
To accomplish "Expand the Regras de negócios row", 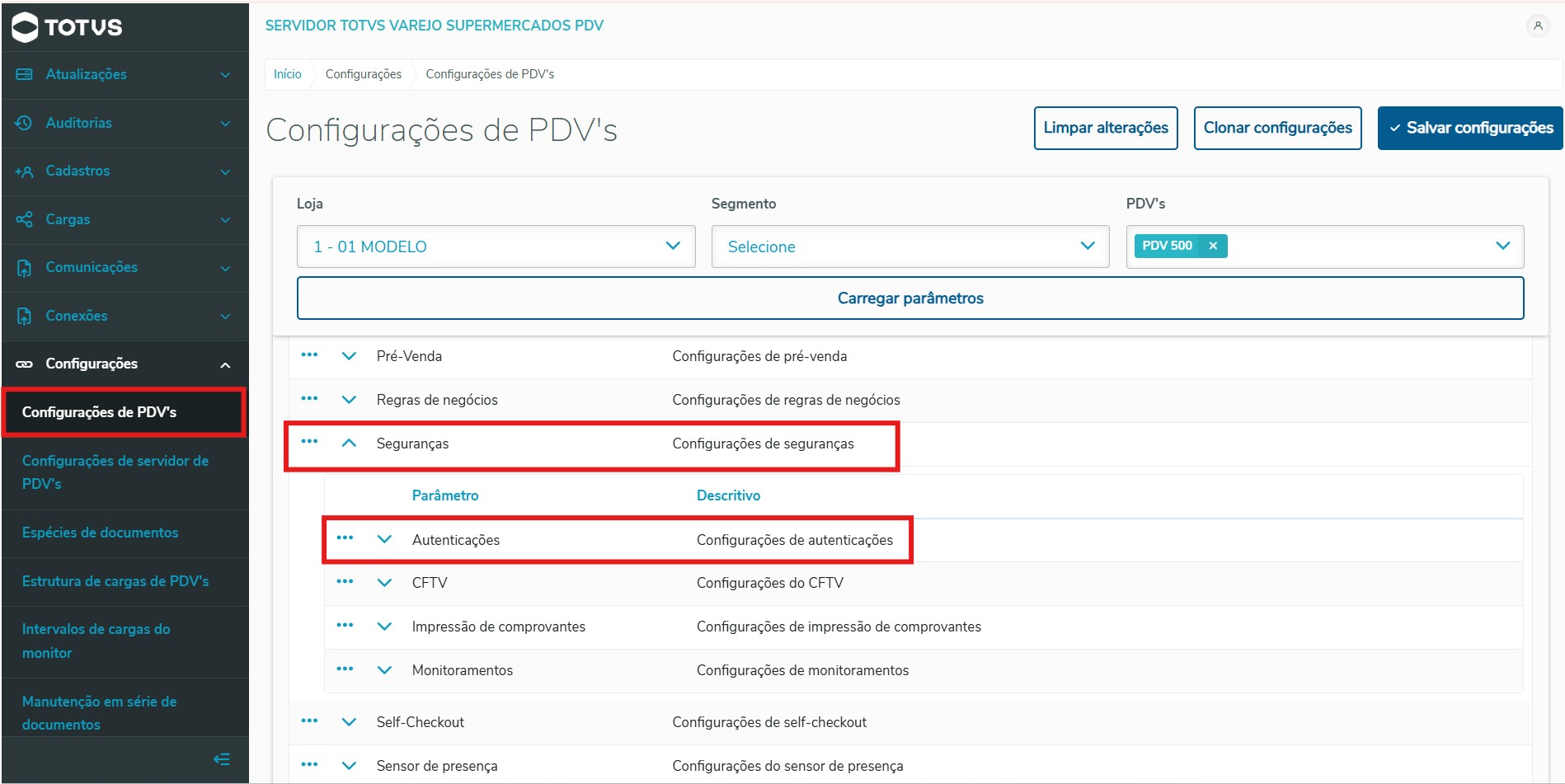I will [349, 400].
